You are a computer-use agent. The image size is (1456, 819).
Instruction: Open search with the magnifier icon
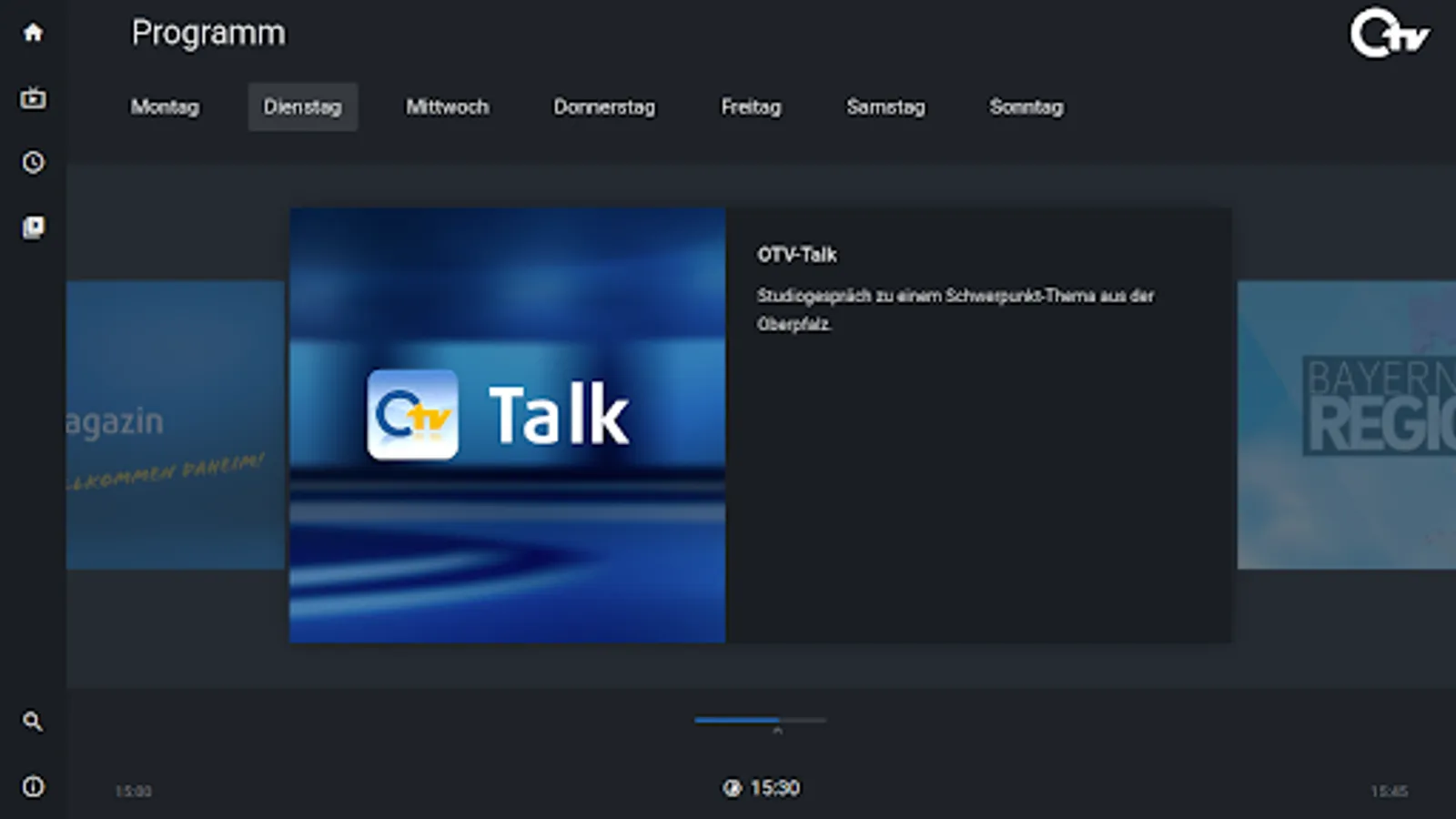coord(33,722)
